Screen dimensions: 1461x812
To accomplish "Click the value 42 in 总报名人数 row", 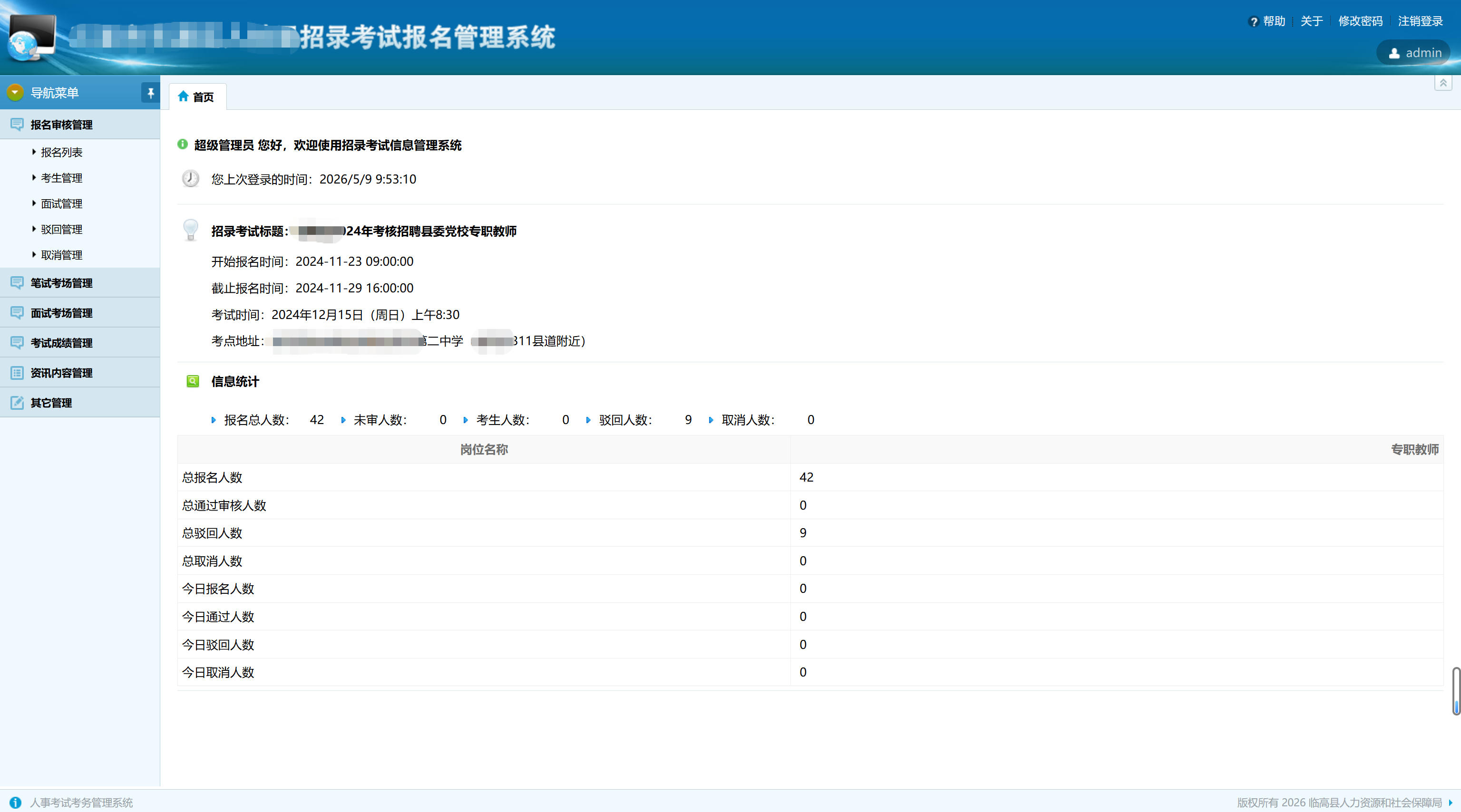I will tap(806, 477).
